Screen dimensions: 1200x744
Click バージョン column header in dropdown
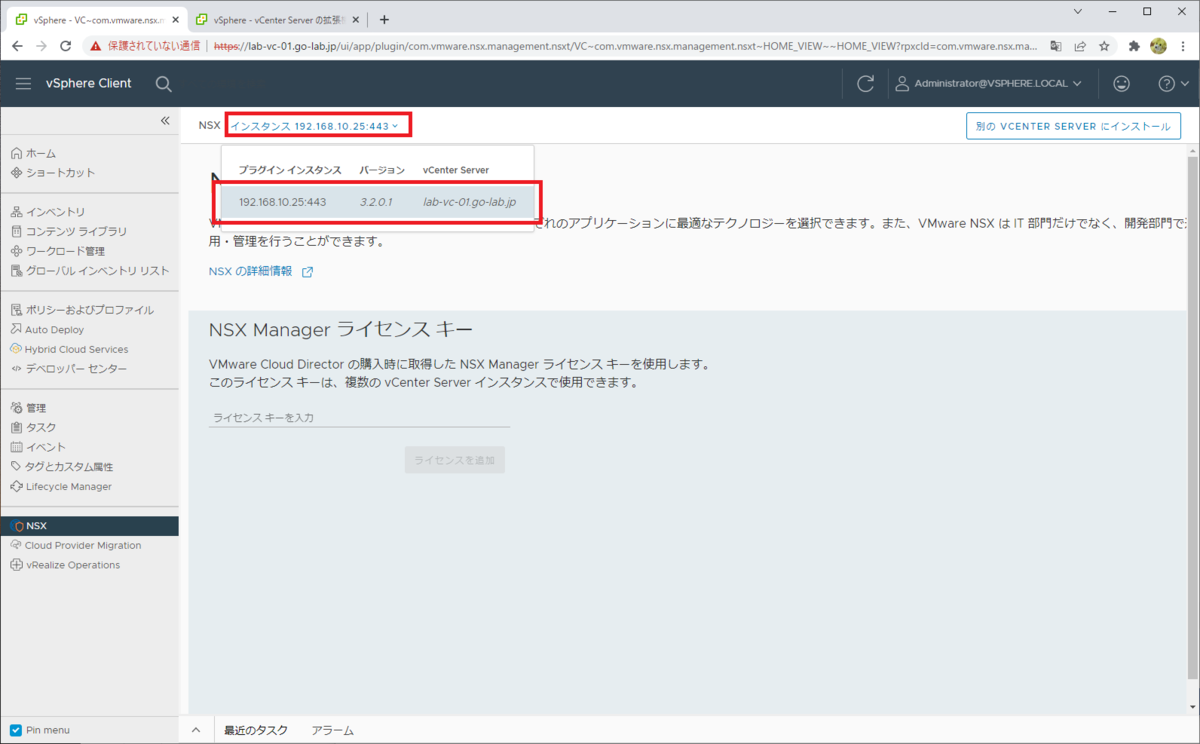pos(382,170)
